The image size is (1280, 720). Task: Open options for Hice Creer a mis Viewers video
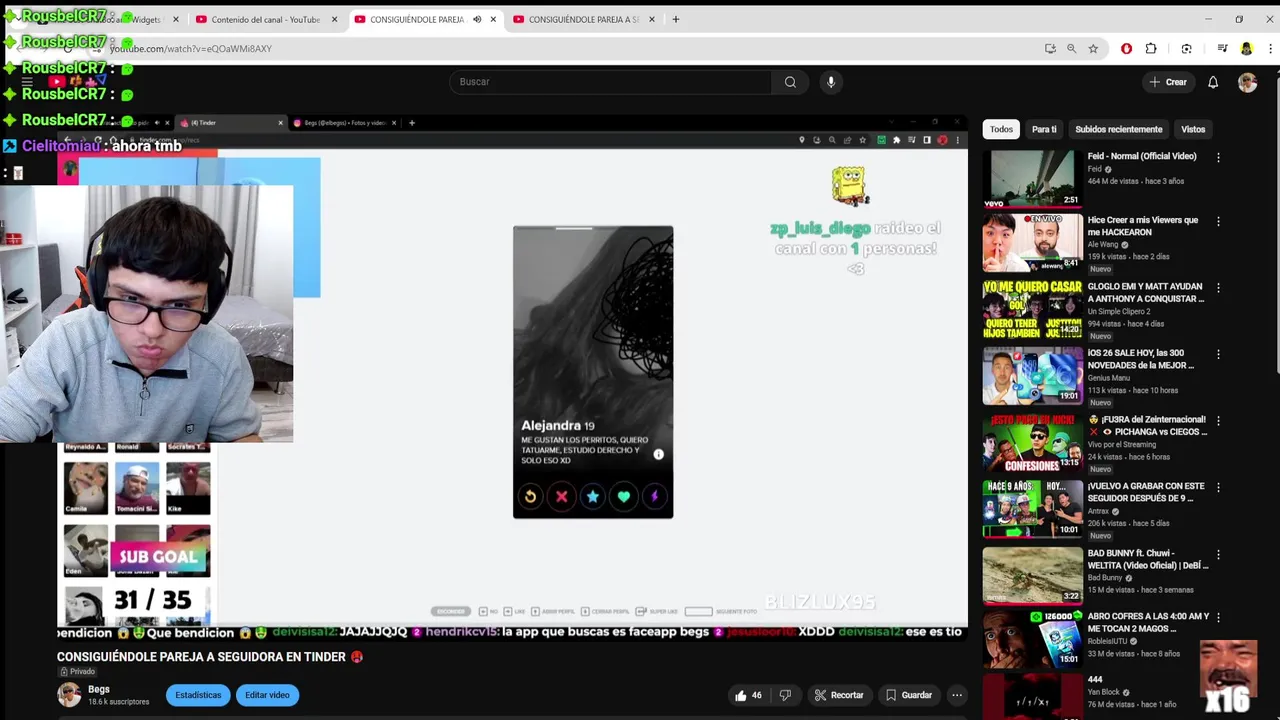1218,221
